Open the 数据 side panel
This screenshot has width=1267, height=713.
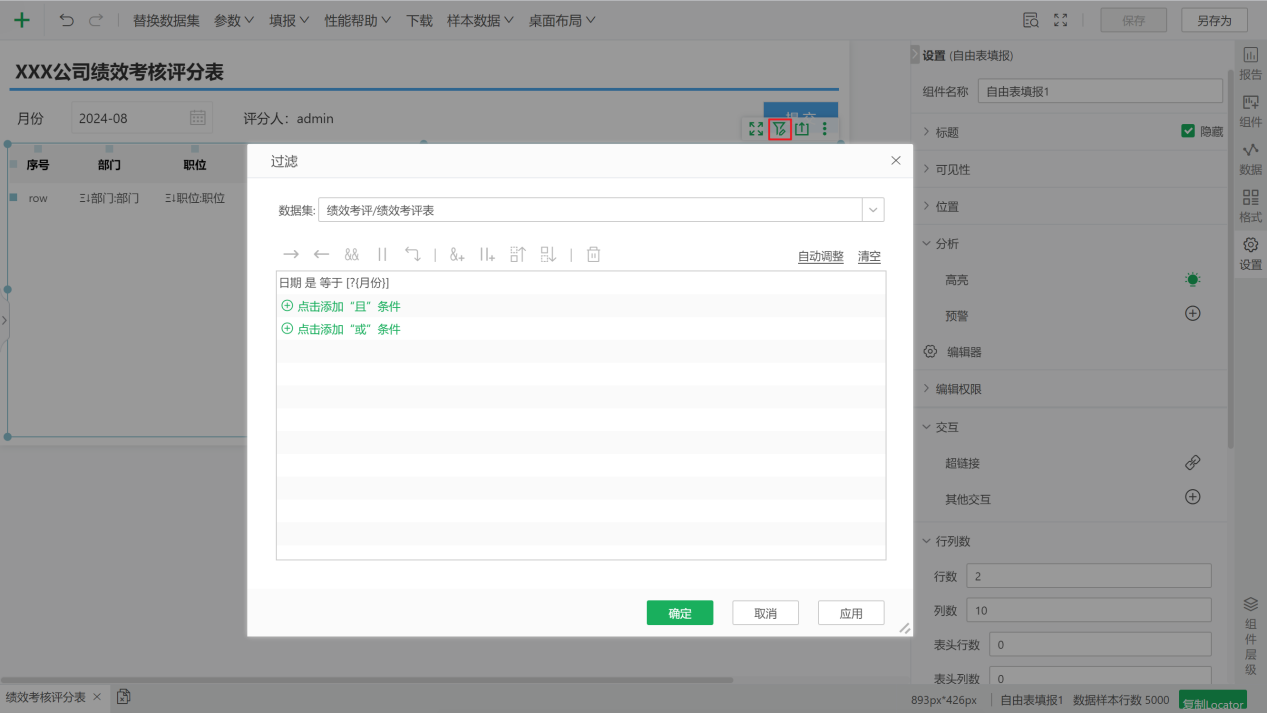[1250, 158]
